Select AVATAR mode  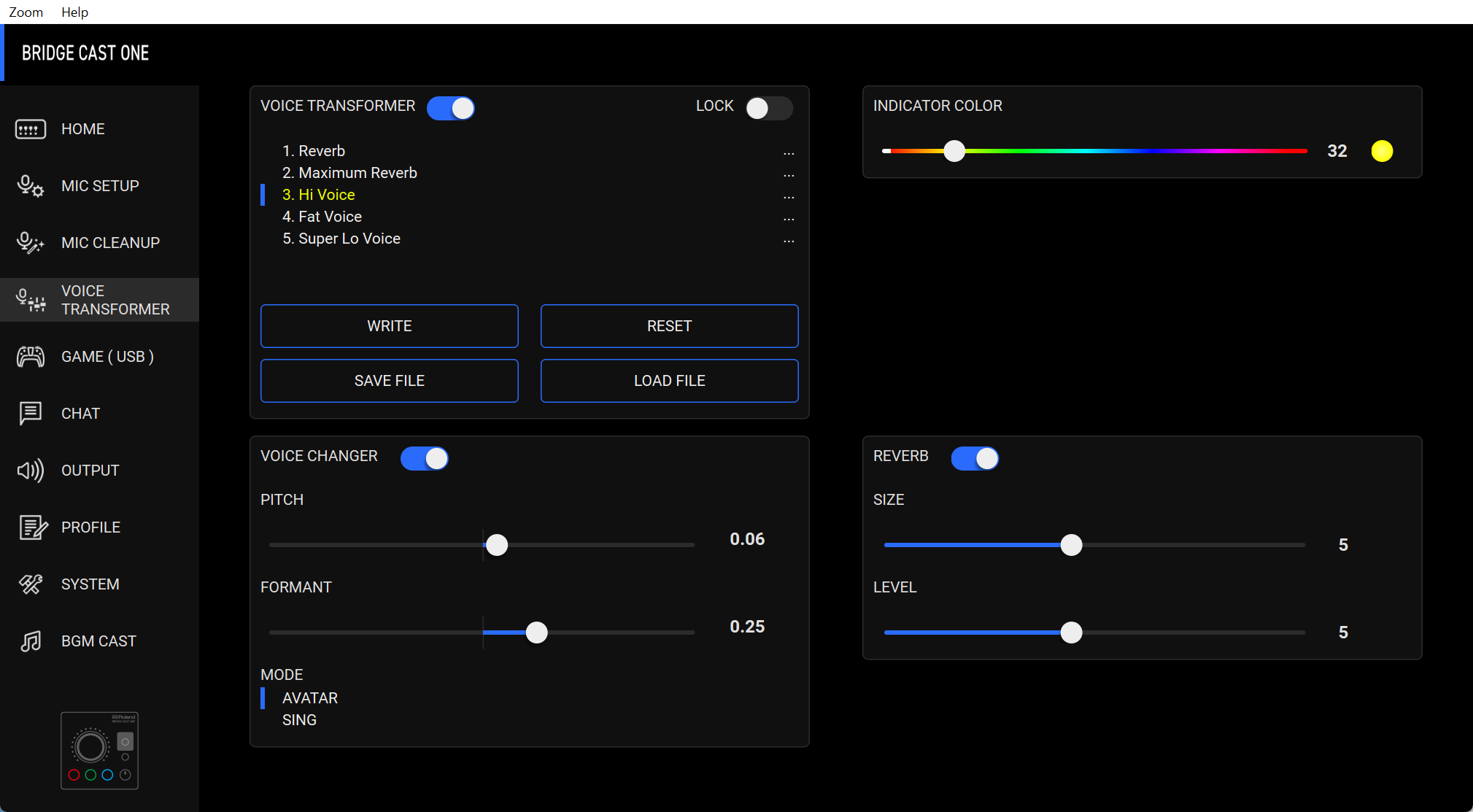[310, 698]
